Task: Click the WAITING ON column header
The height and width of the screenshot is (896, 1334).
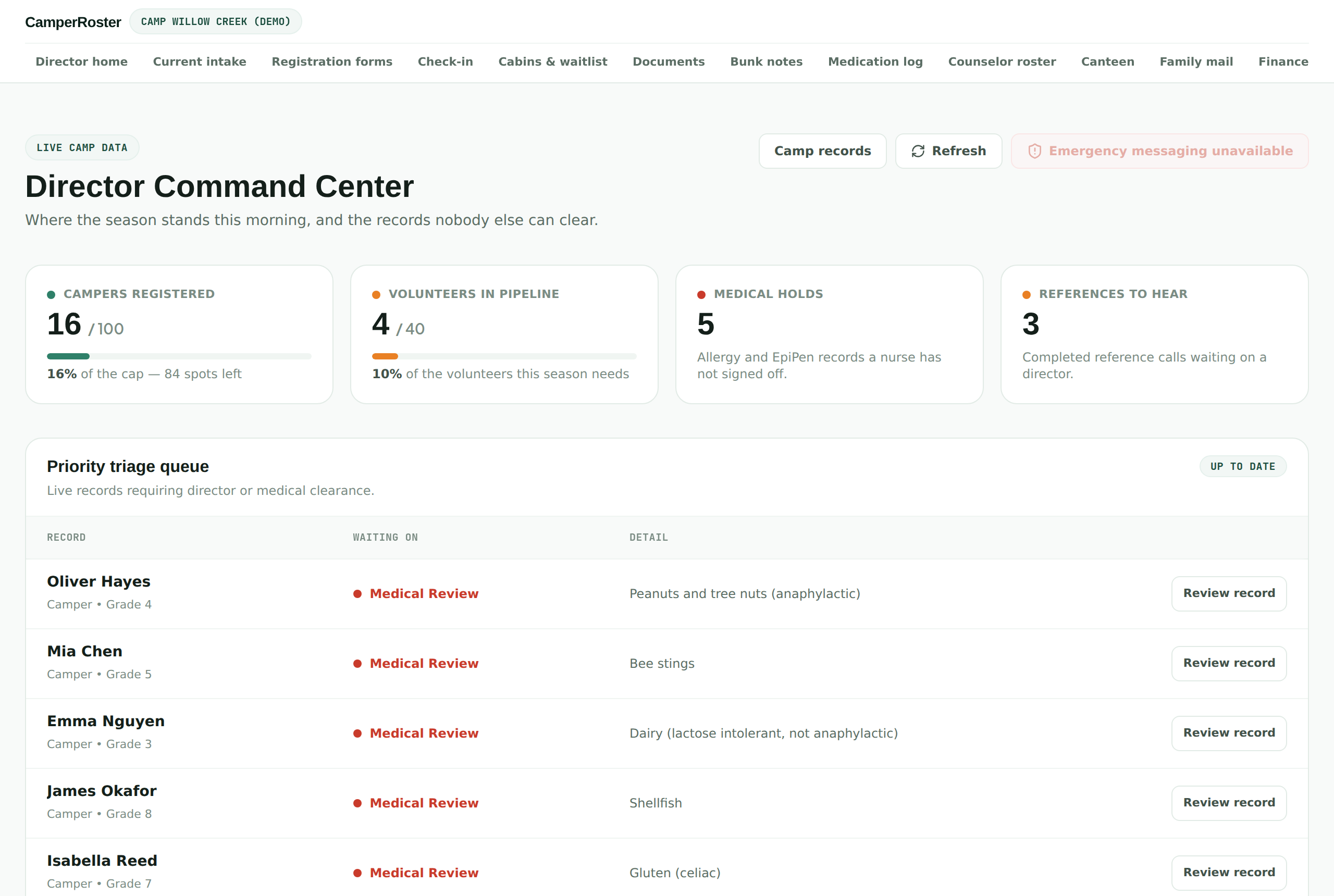Action: pos(385,537)
